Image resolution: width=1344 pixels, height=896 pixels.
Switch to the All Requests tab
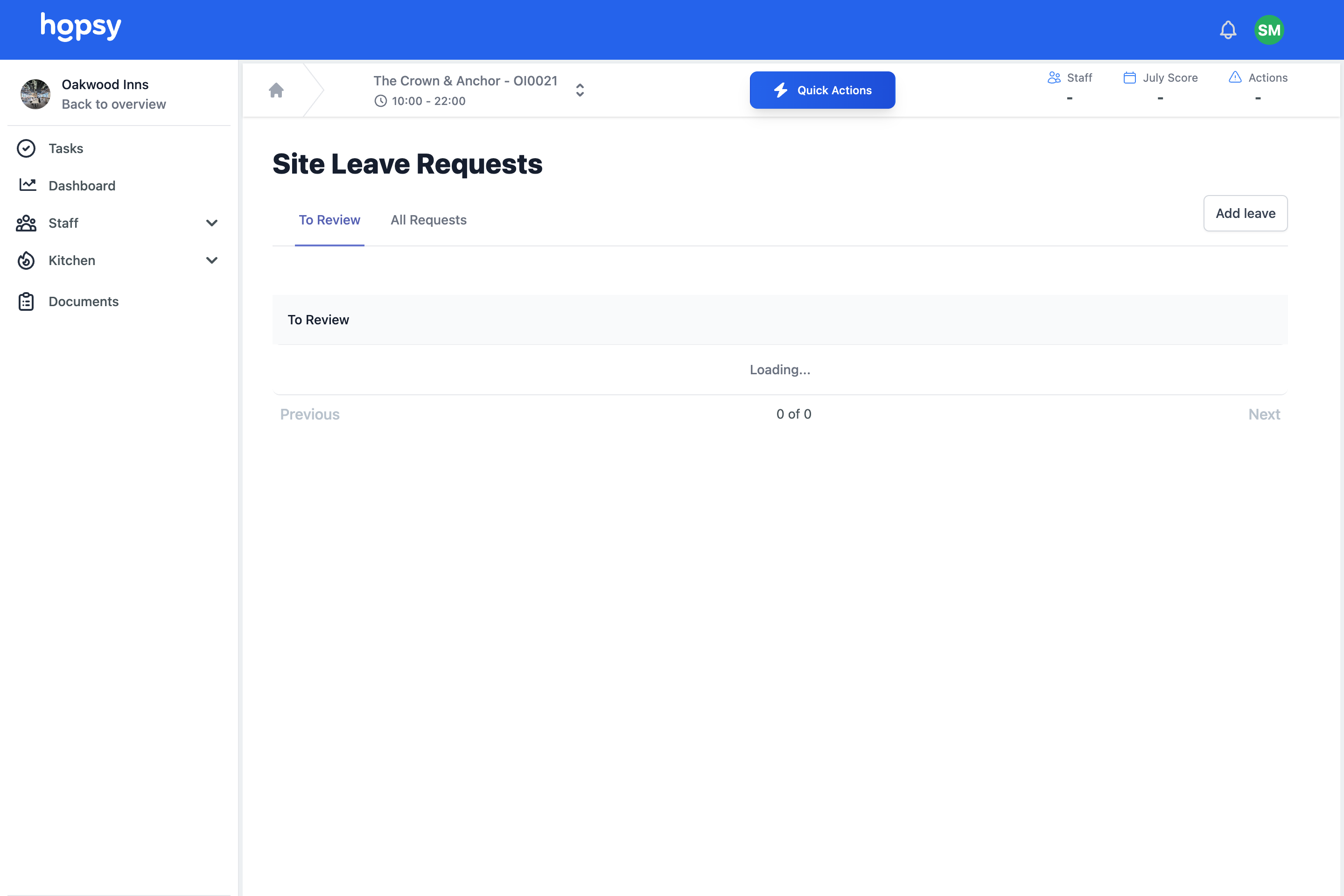click(x=428, y=220)
